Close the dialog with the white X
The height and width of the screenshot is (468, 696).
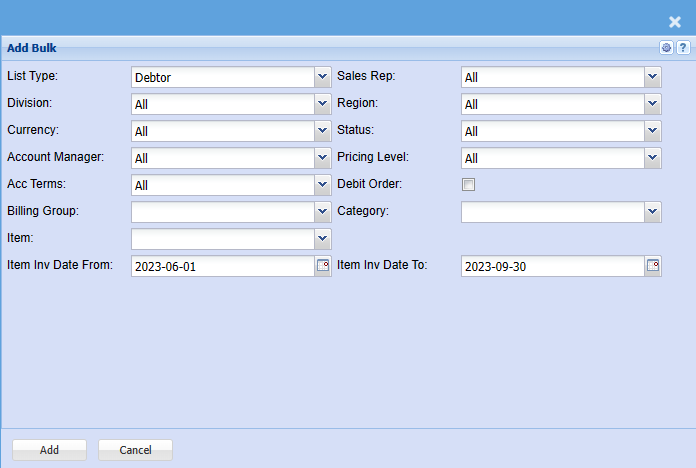(675, 22)
